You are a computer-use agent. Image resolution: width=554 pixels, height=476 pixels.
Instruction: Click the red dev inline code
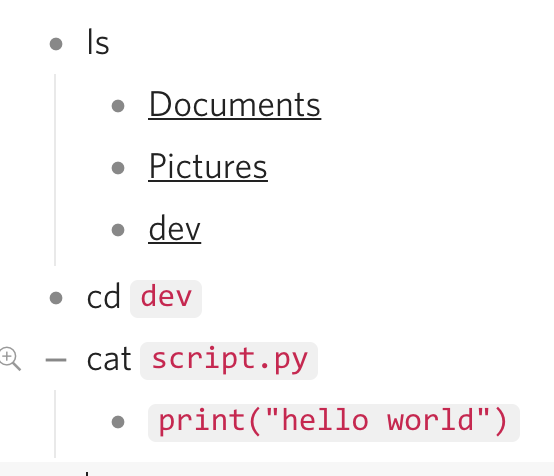[x=166, y=299]
